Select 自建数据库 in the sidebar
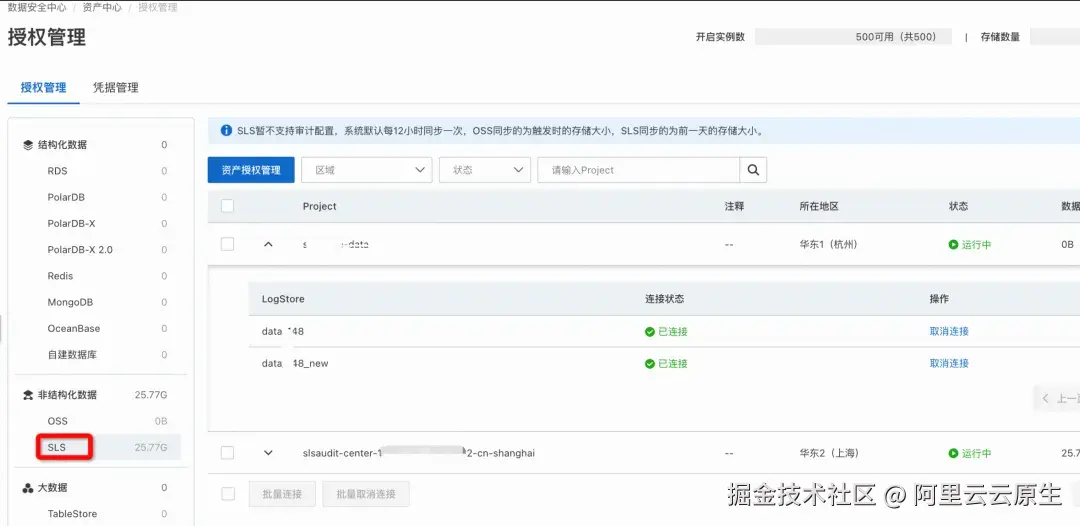The image size is (1080, 526). click(x=70, y=355)
